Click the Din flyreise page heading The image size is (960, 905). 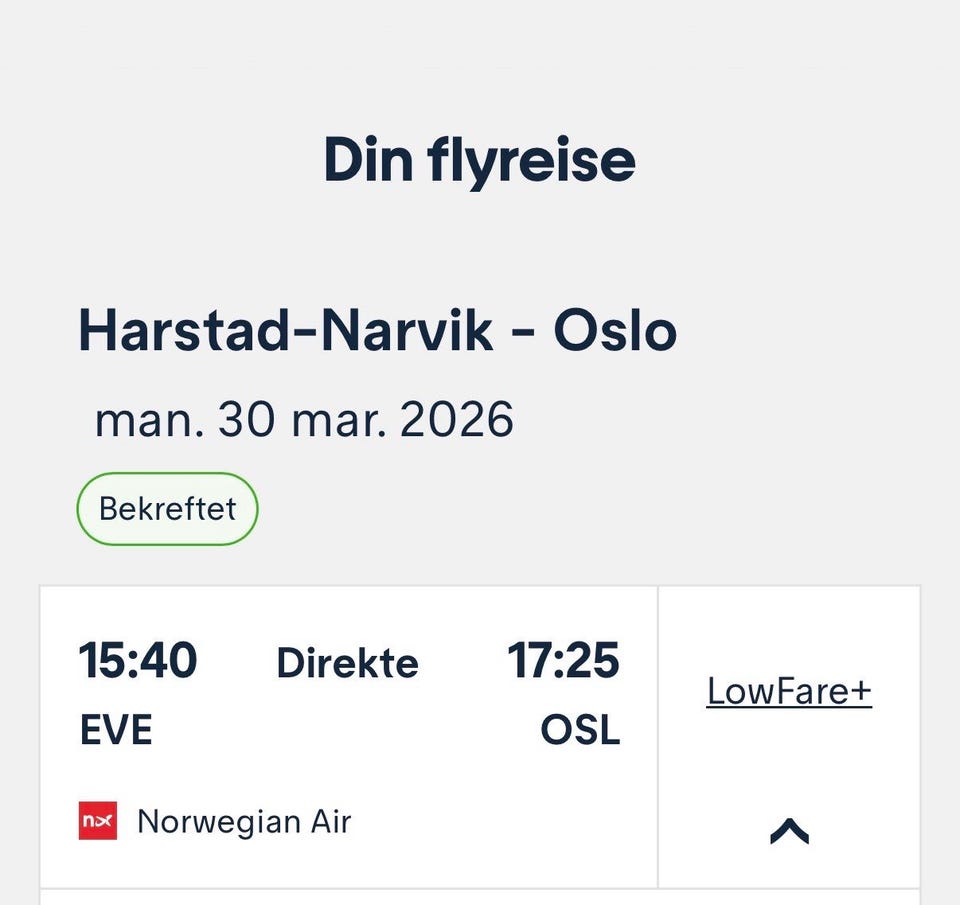point(479,162)
